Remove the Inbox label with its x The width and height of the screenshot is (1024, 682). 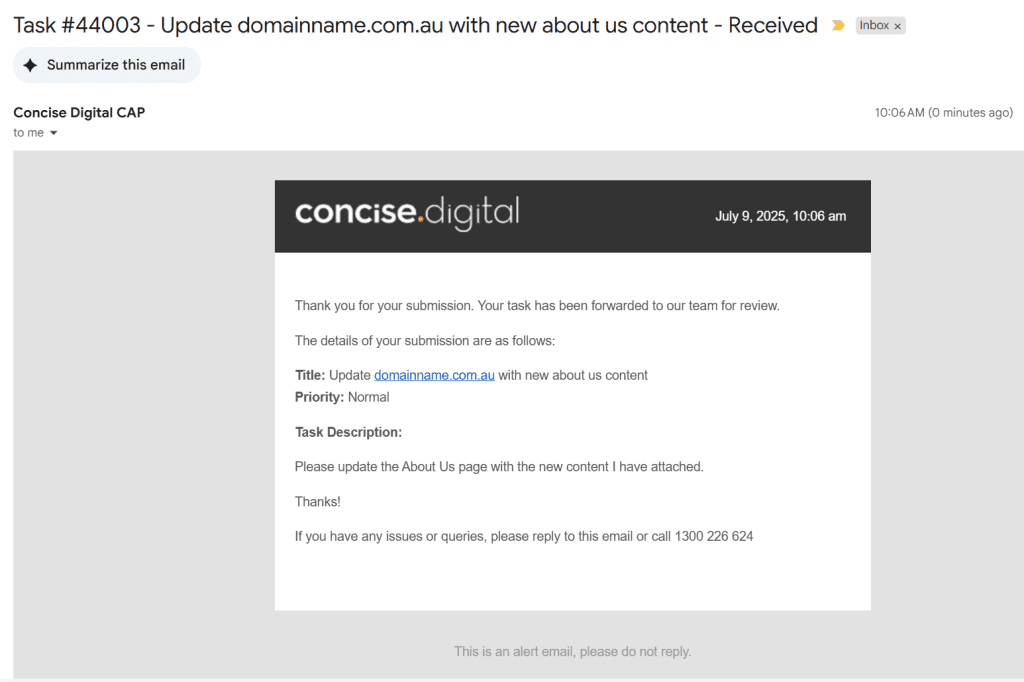pos(897,26)
